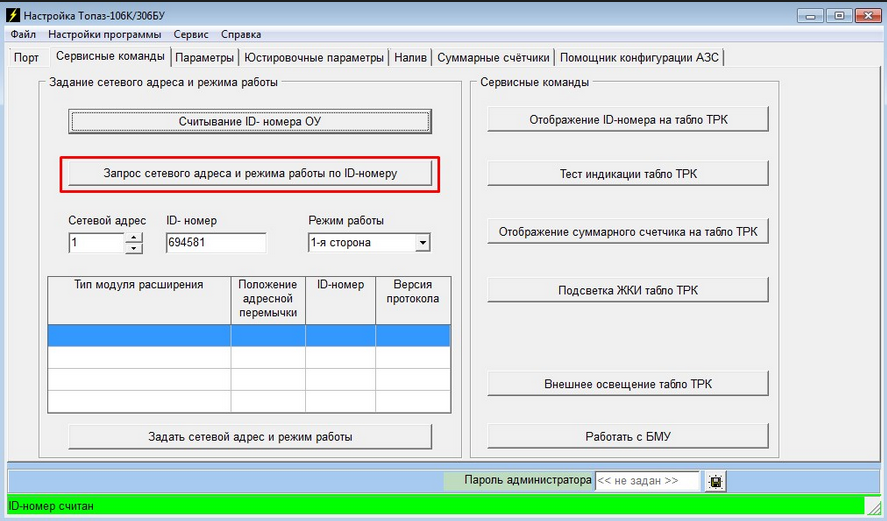Go to the Налив tab

410,58
